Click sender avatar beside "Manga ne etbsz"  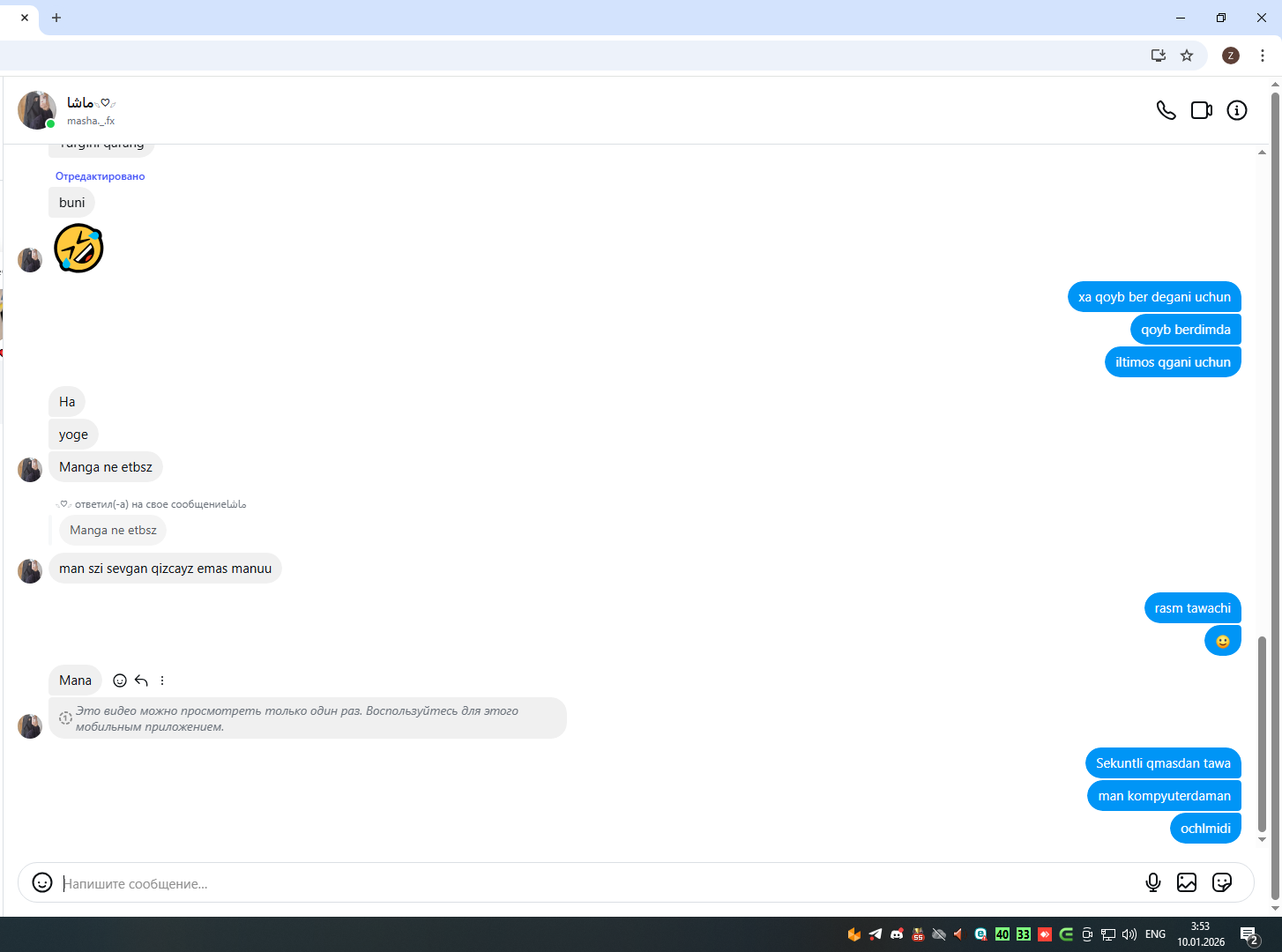pyautogui.click(x=30, y=469)
